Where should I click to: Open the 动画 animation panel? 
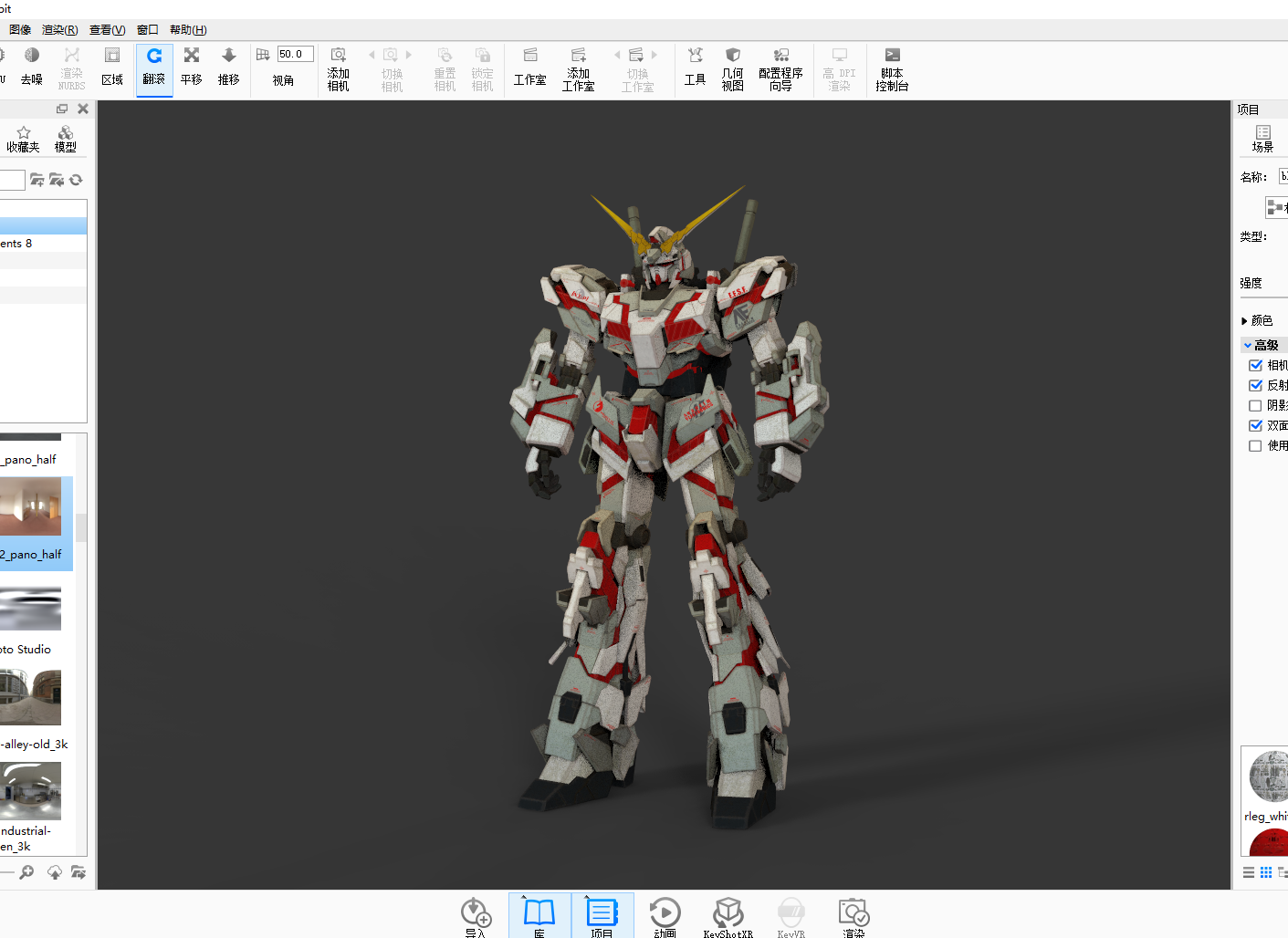point(665,916)
